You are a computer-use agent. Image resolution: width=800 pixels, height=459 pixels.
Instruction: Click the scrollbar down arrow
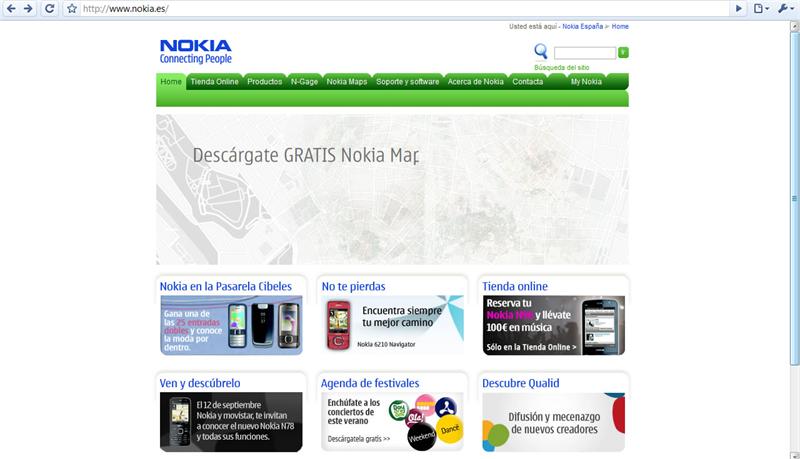(x=794, y=455)
